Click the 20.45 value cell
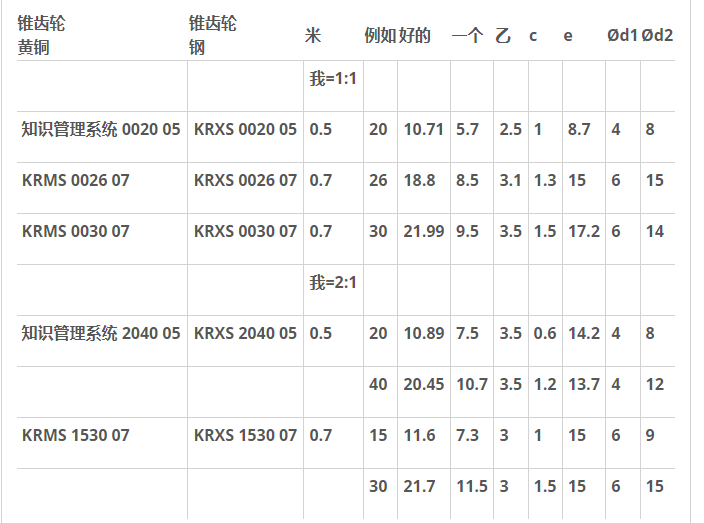 (x=423, y=385)
